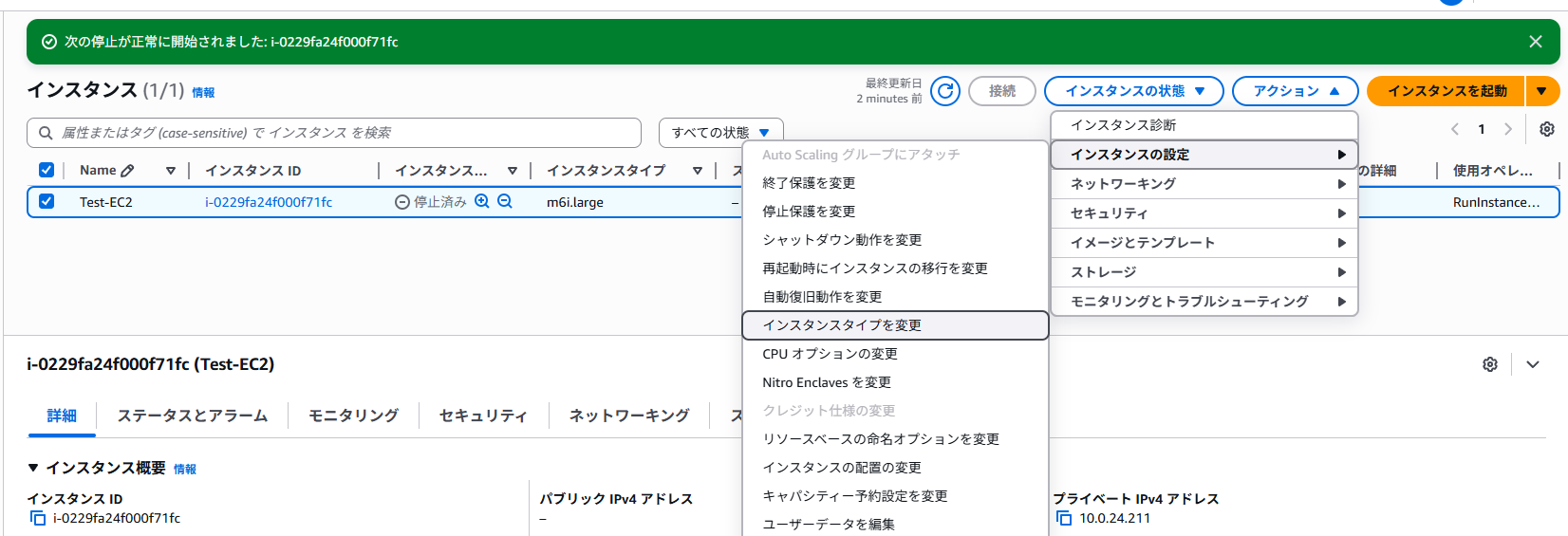Click the zoom-in magnifier next to 停止済み
Image resolution: width=1568 pixels, height=536 pixels.
tap(482, 201)
